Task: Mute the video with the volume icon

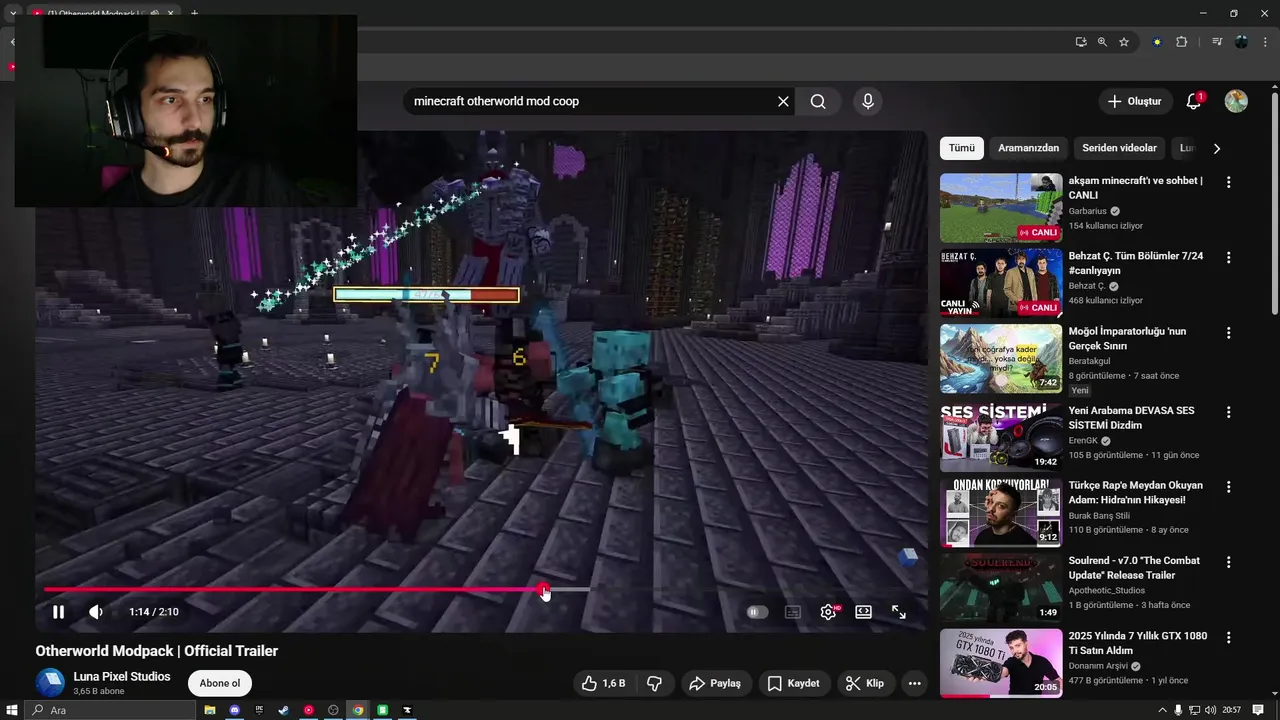Action: pos(95,612)
